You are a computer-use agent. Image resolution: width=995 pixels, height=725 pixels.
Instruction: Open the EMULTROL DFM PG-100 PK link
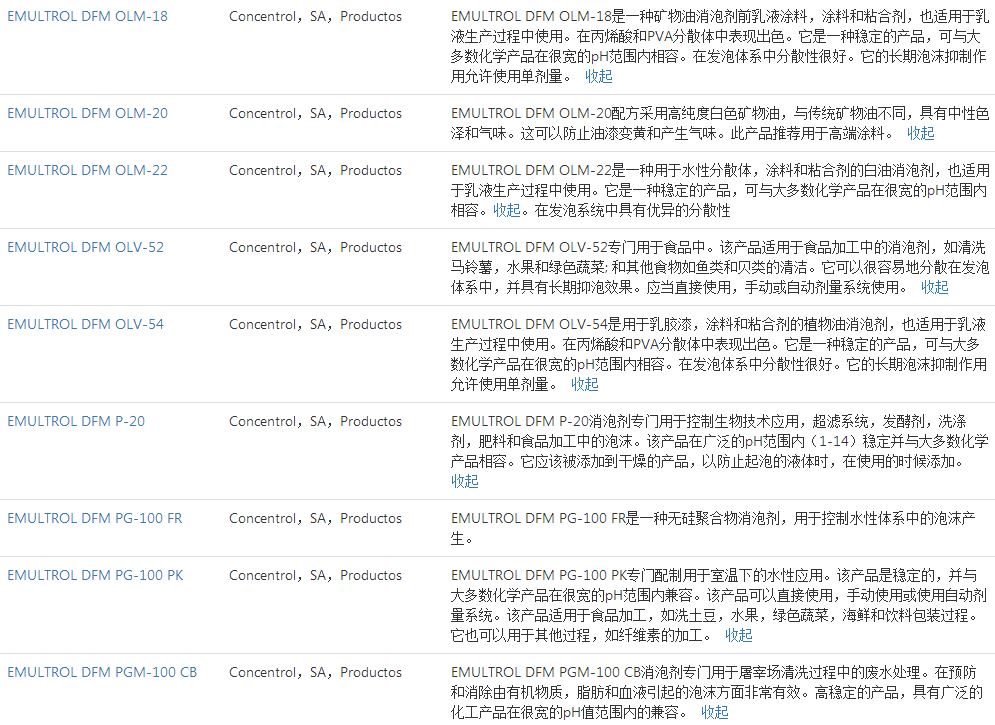pos(95,575)
